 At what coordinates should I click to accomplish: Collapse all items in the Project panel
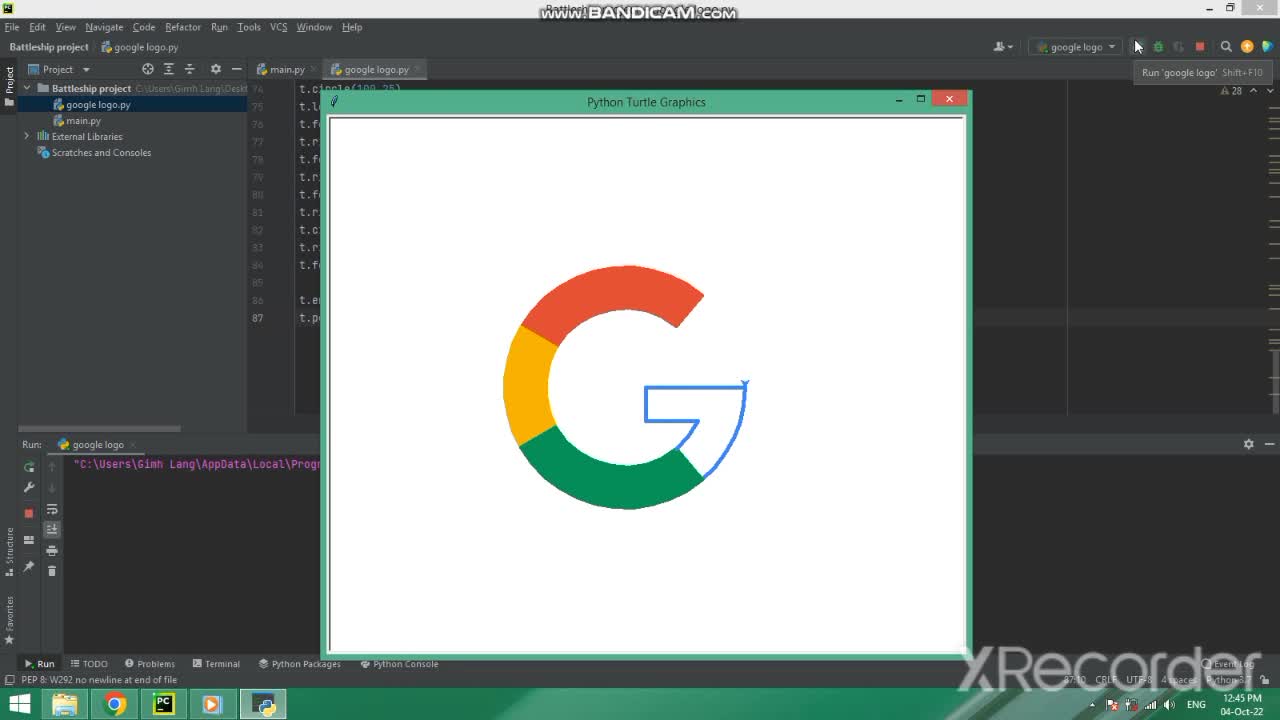tap(189, 69)
